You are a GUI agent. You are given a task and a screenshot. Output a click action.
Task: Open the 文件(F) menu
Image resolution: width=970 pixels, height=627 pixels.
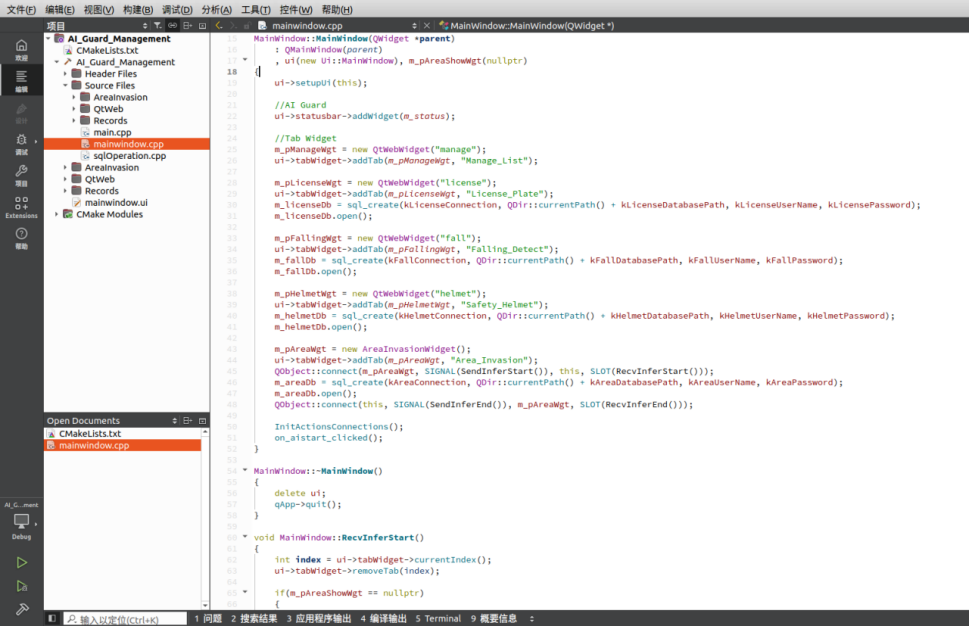tap(22, 10)
